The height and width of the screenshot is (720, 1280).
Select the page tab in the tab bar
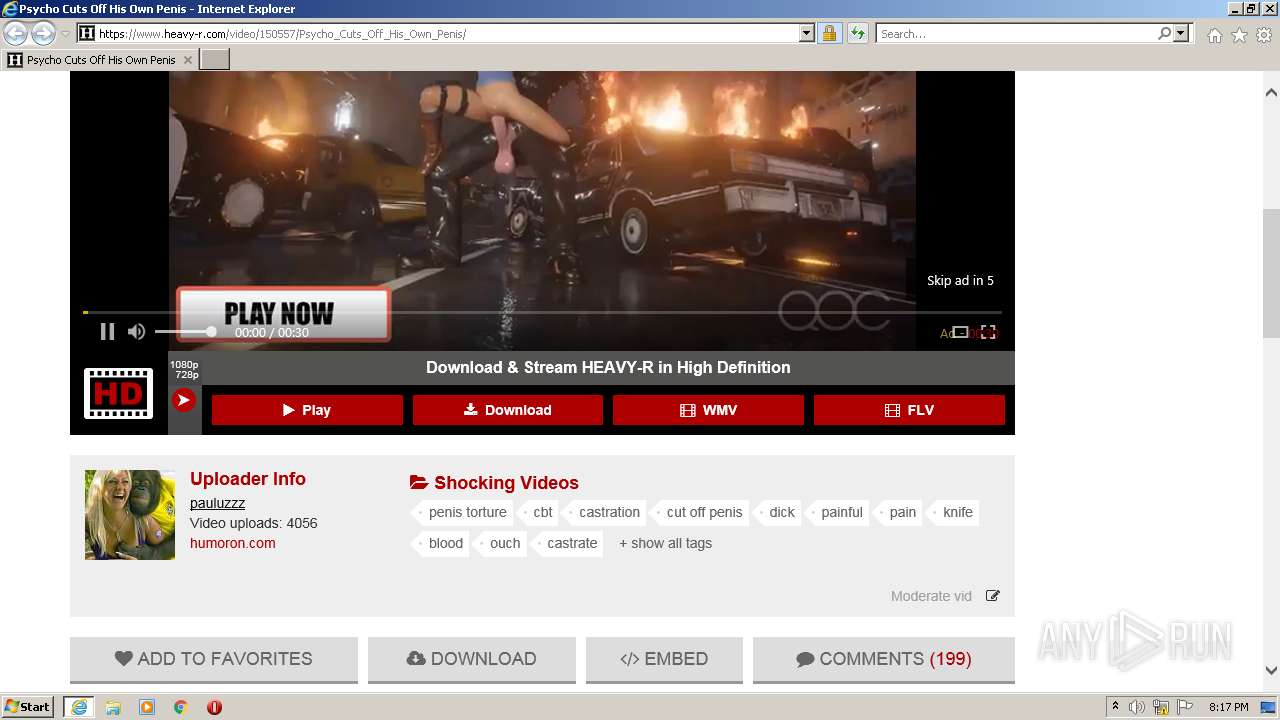100,60
